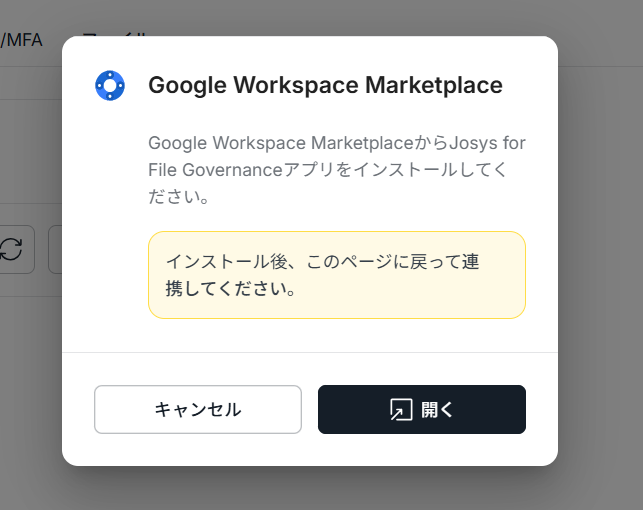643x510 pixels.
Task: Click the ください。 line ending the description
Action: [179, 196]
